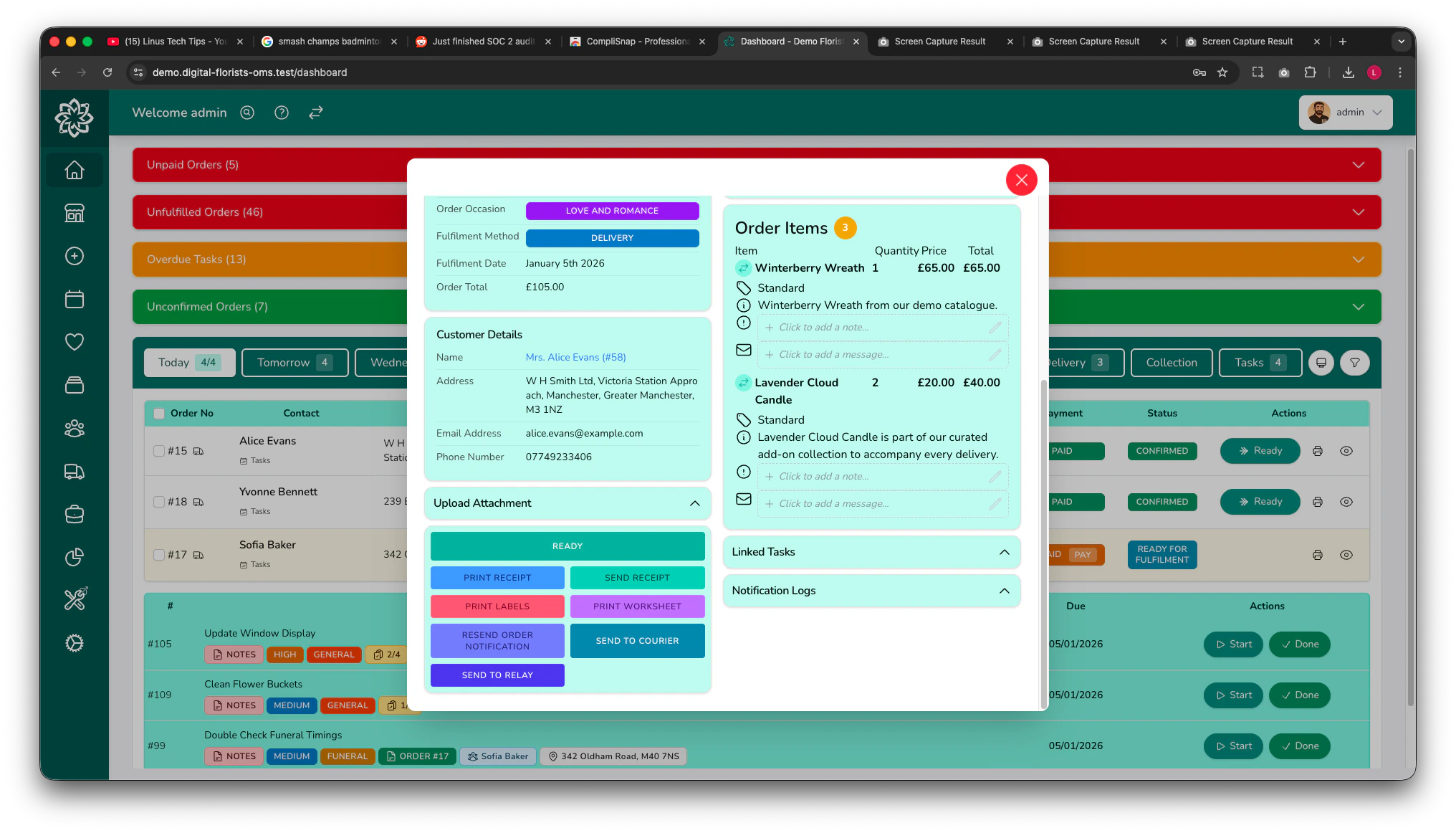
Task: Tick the checkbox next to order #18
Action: point(159,502)
